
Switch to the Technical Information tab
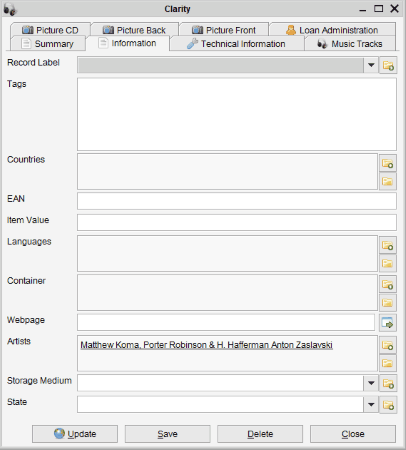237,44
